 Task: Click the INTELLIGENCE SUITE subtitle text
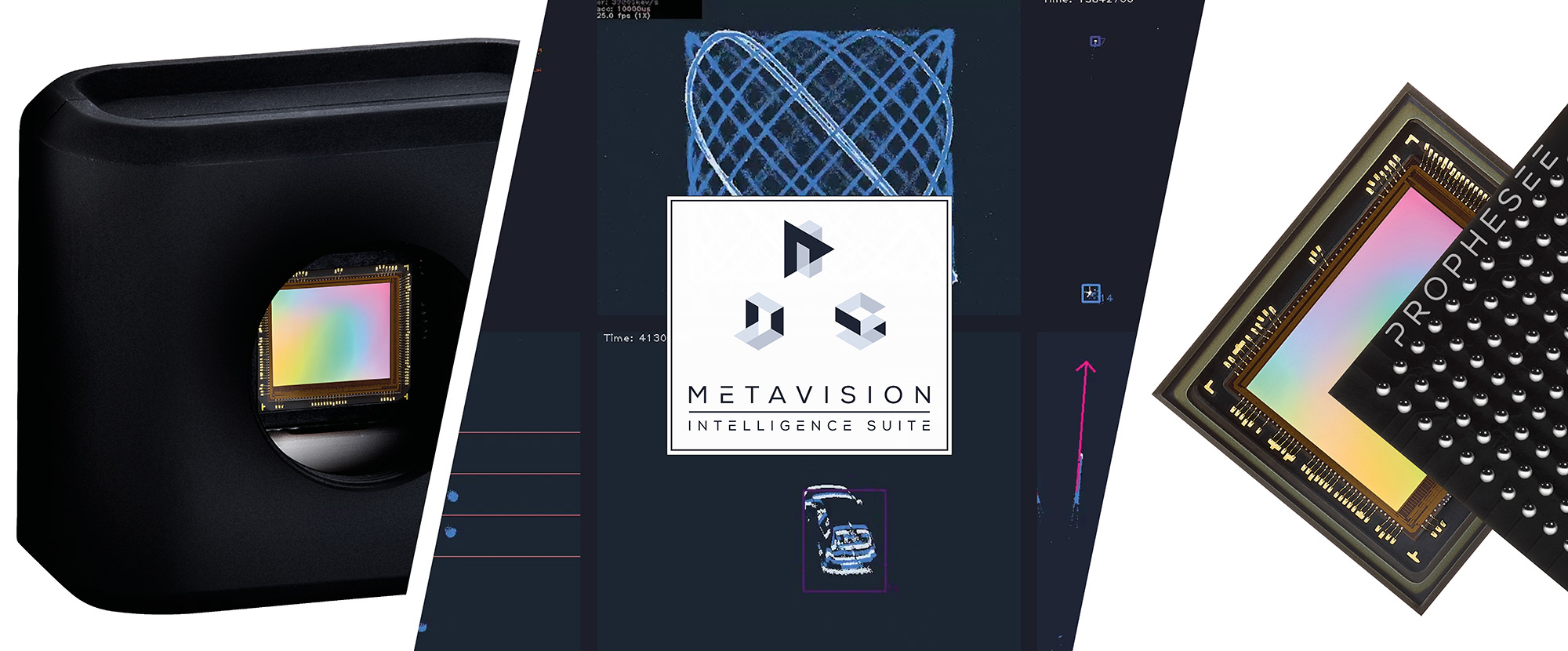(x=810, y=426)
